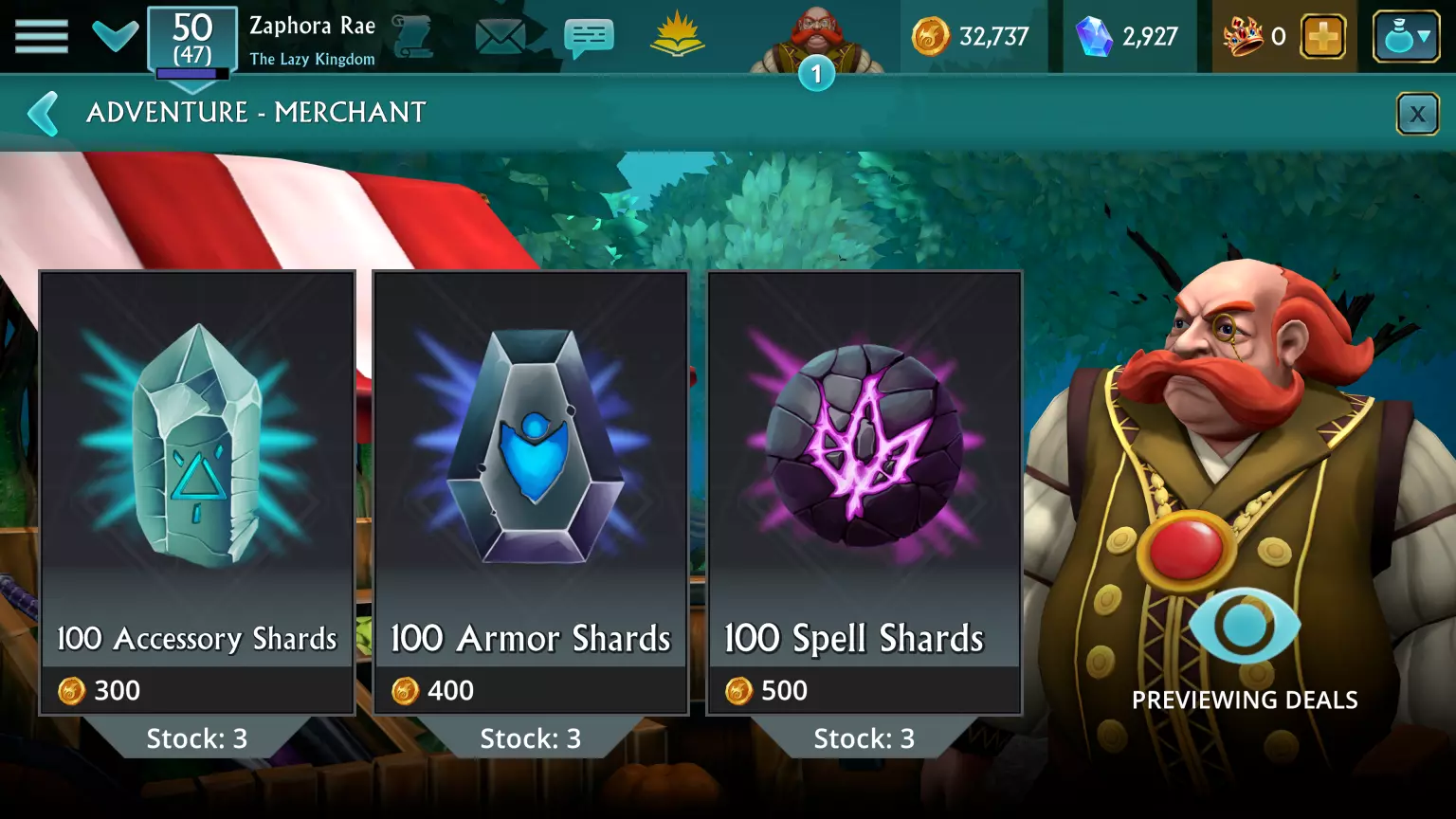
Task: Click the level 50 experience bar
Action: point(192,73)
